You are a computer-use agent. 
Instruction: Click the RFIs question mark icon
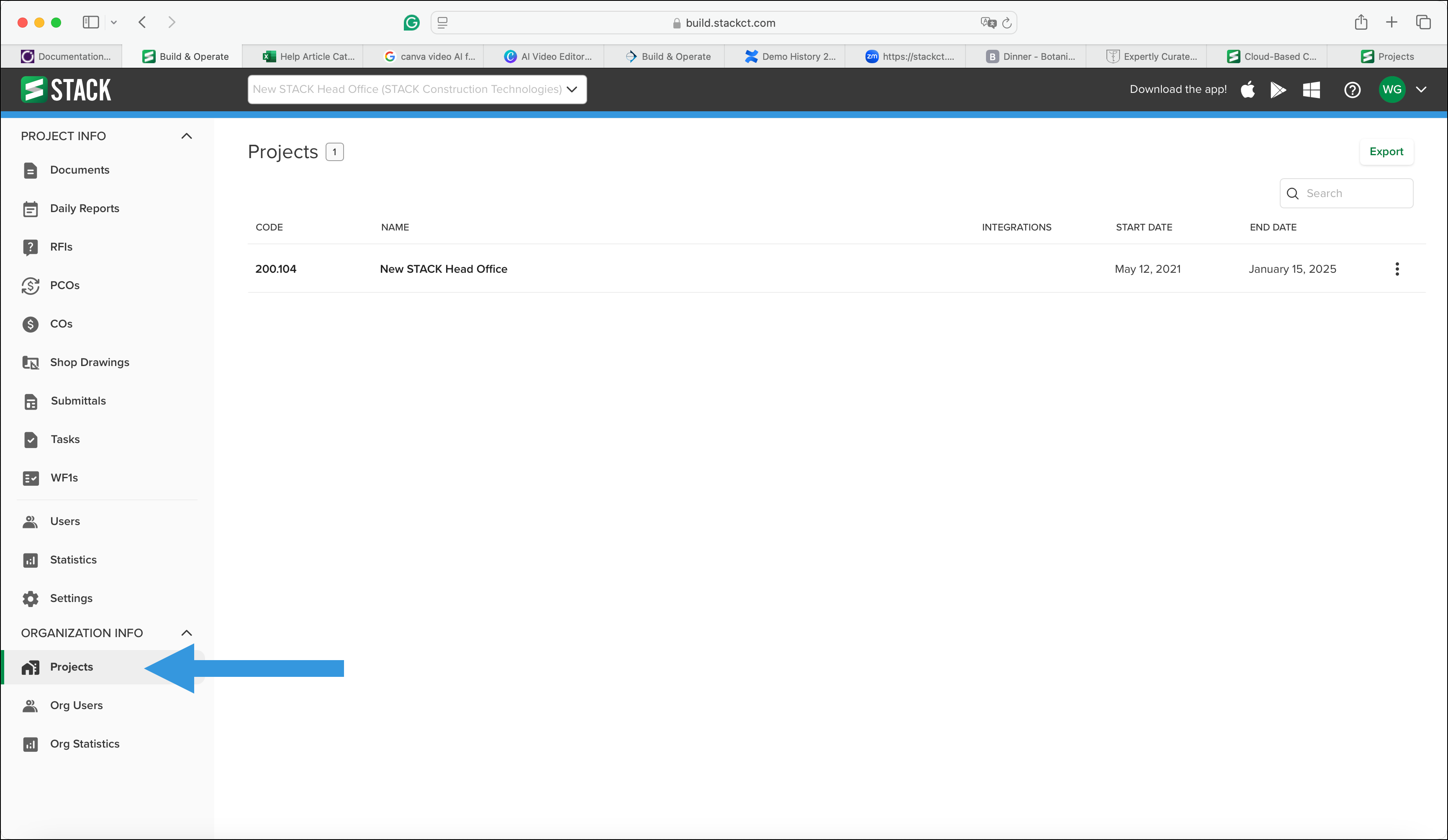[31, 247]
